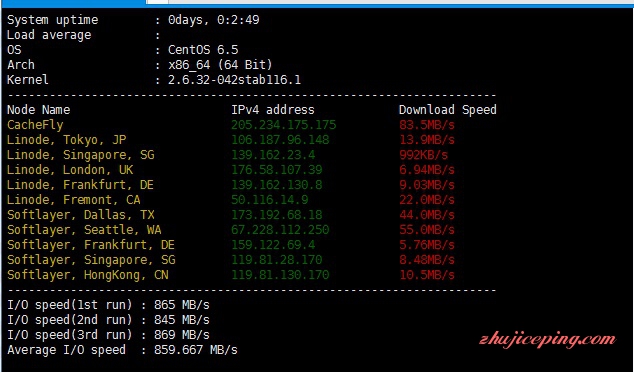Click the 22.0MB/s download speed
The height and width of the screenshot is (372, 634).
(x=427, y=200)
